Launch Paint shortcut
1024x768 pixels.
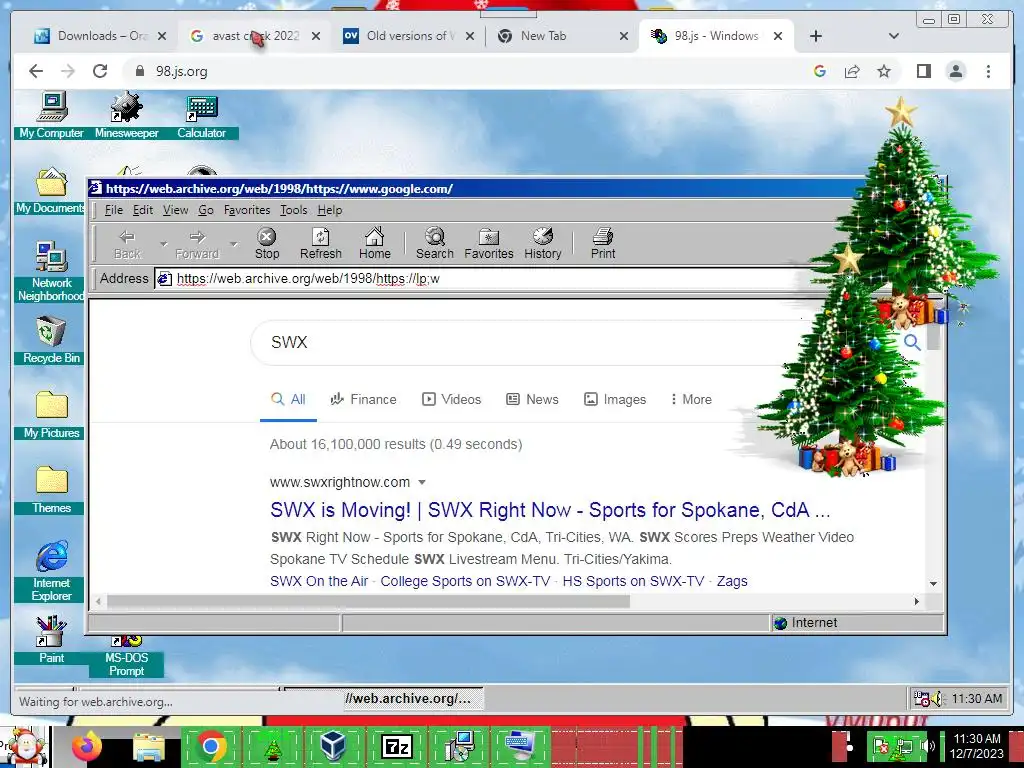[x=52, y=639]
